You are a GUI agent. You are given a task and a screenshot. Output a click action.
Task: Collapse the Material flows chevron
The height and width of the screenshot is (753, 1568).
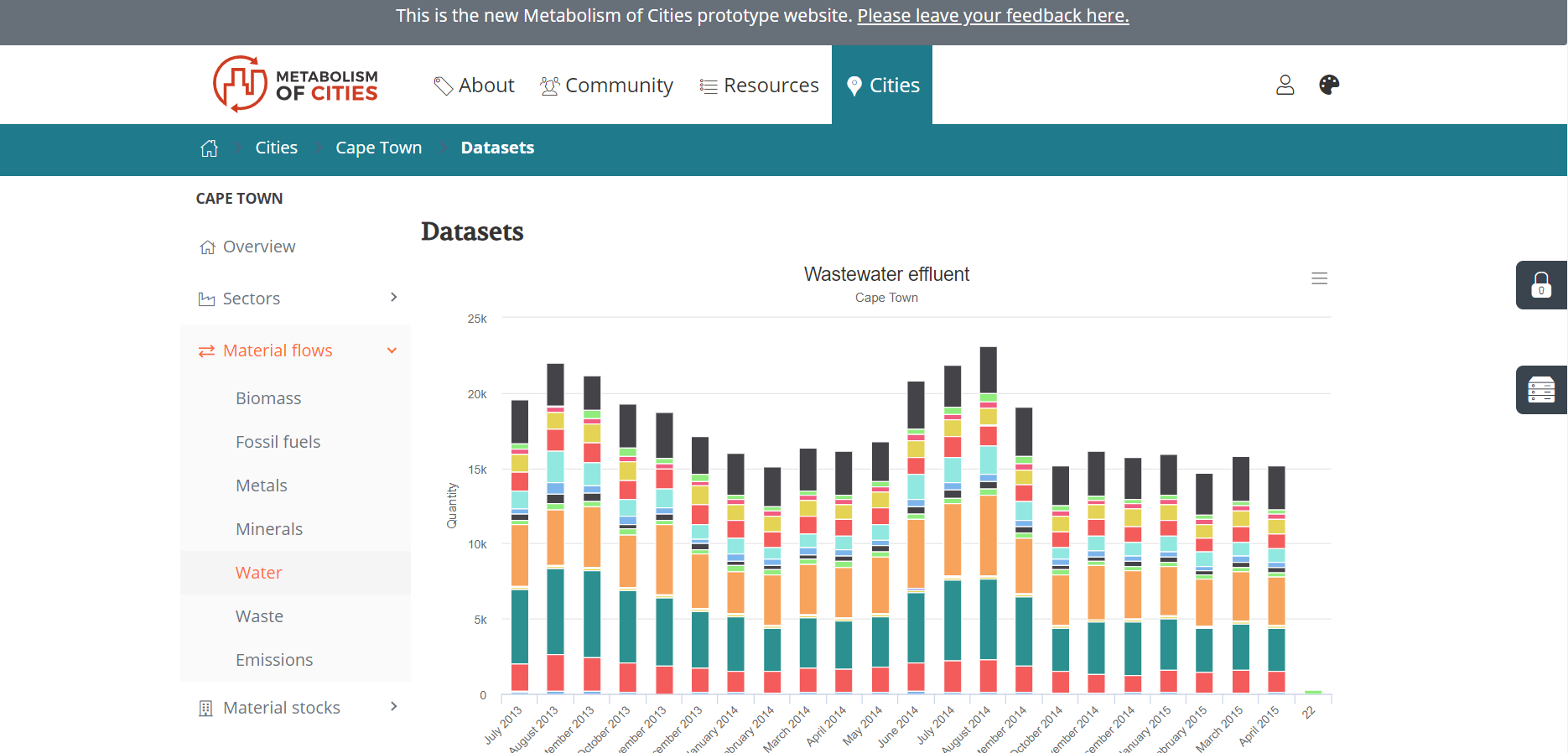[392, 351]
